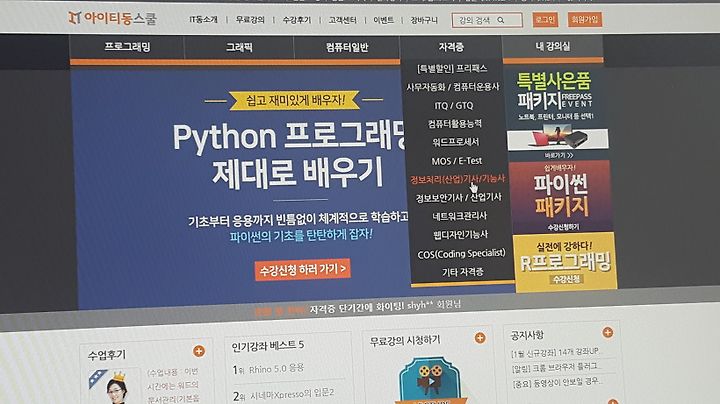720x404 pixels.
Task: Open 수업후기 plus icon for more
Action: coord(199,351)
